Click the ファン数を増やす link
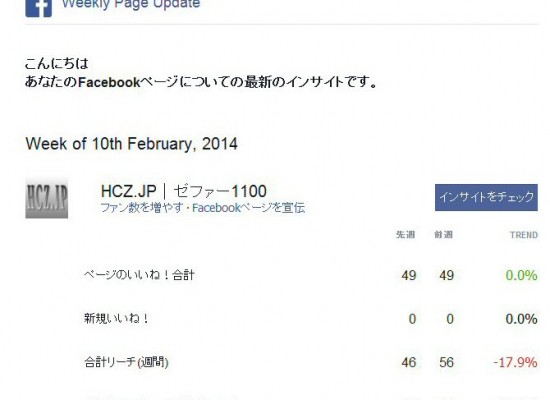550x400 pixels. 142,208
